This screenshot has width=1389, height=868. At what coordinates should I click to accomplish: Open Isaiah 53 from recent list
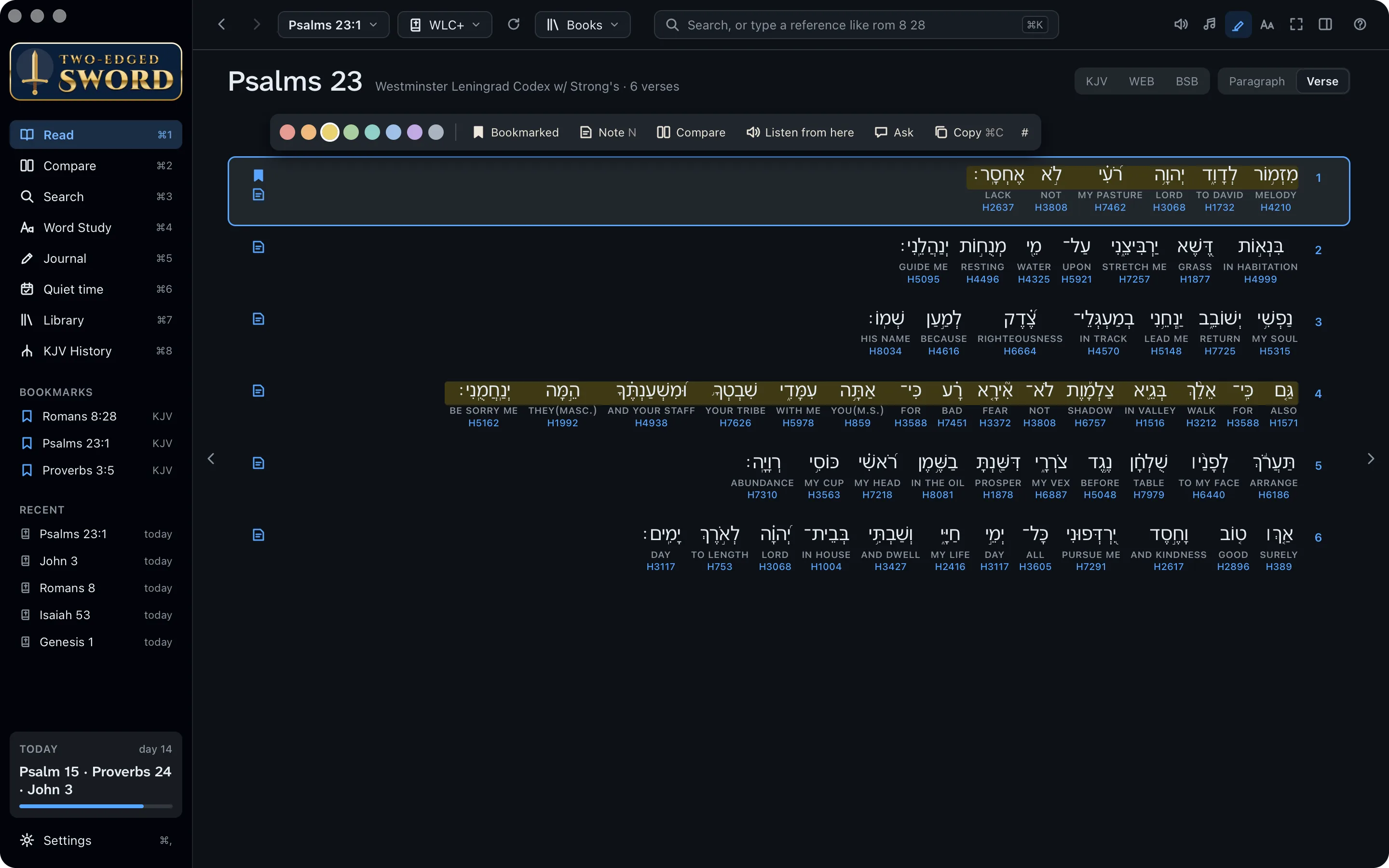pos(96,615)
